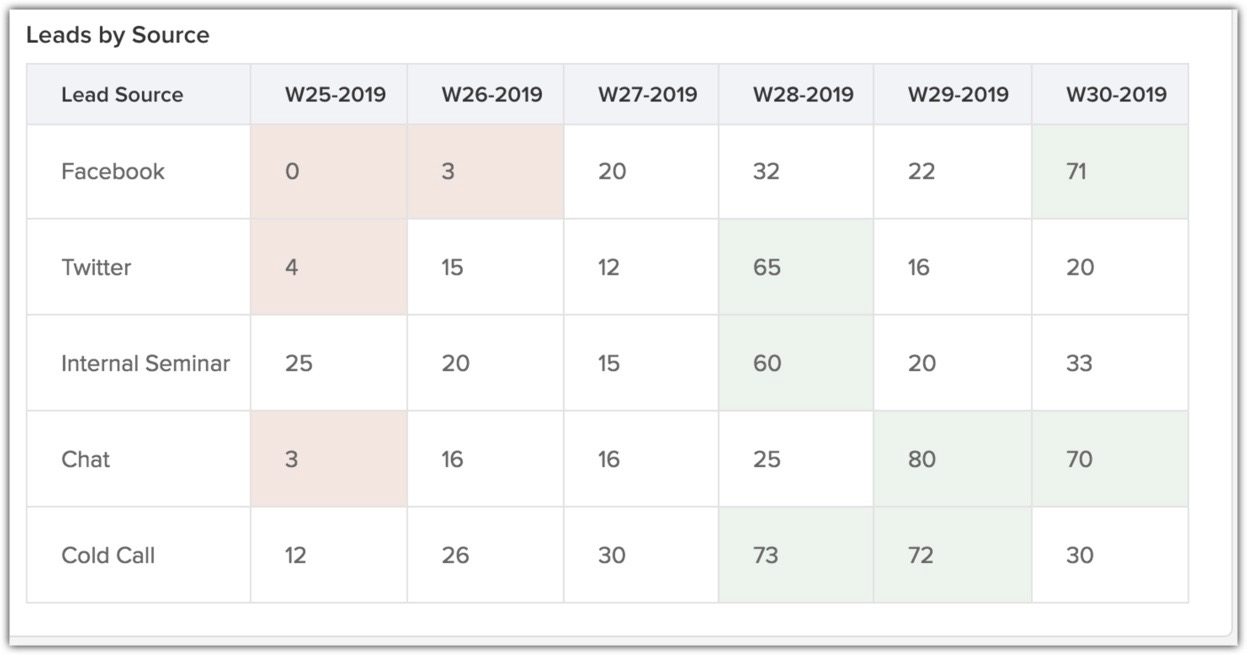Click the Internal Seminar row label
This screenshot has width=1247, height=655.
pyautogui.click(x=145, y=363)
